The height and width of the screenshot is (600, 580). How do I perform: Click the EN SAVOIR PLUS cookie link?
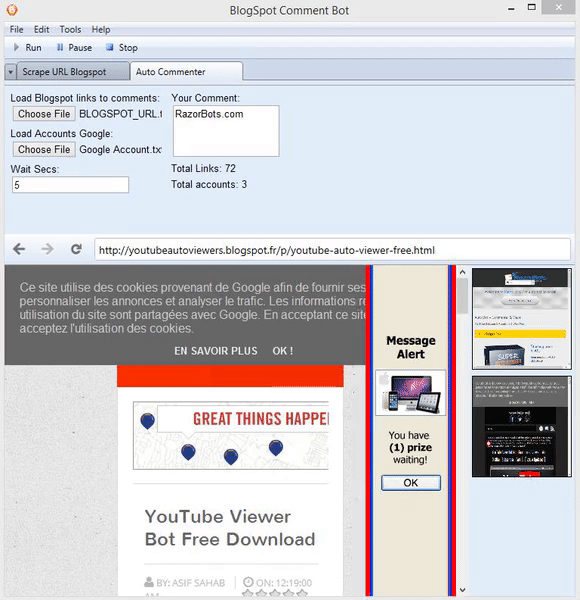216,351
